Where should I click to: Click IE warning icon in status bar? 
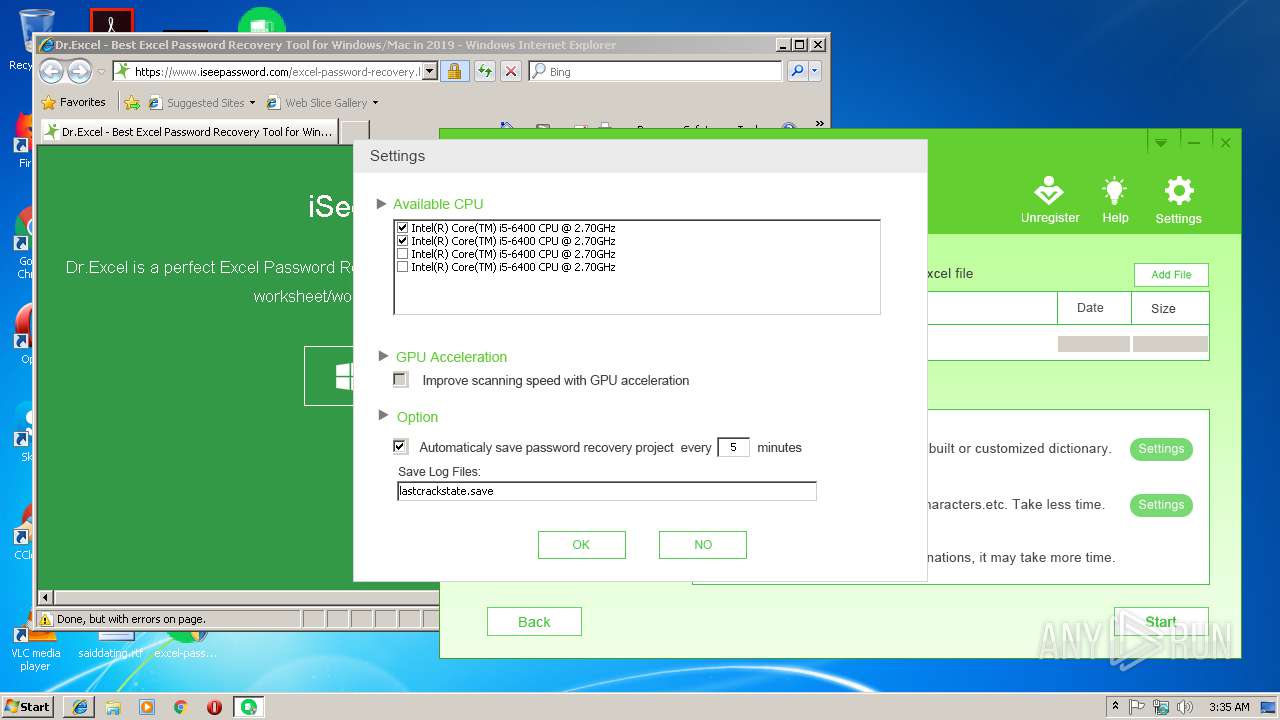click(46, 619)
